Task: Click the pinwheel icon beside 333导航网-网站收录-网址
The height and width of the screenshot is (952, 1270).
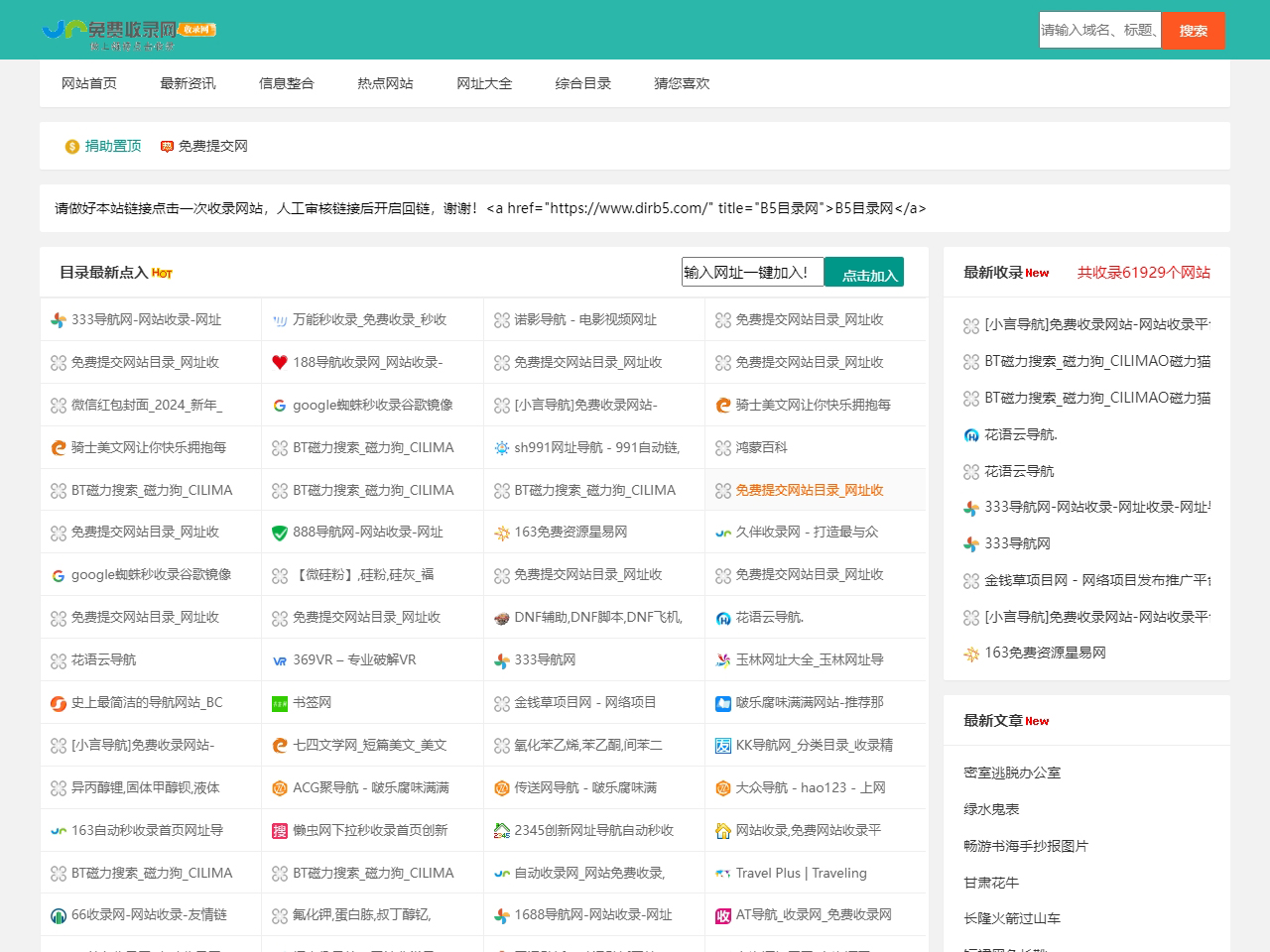Action: 59,320
